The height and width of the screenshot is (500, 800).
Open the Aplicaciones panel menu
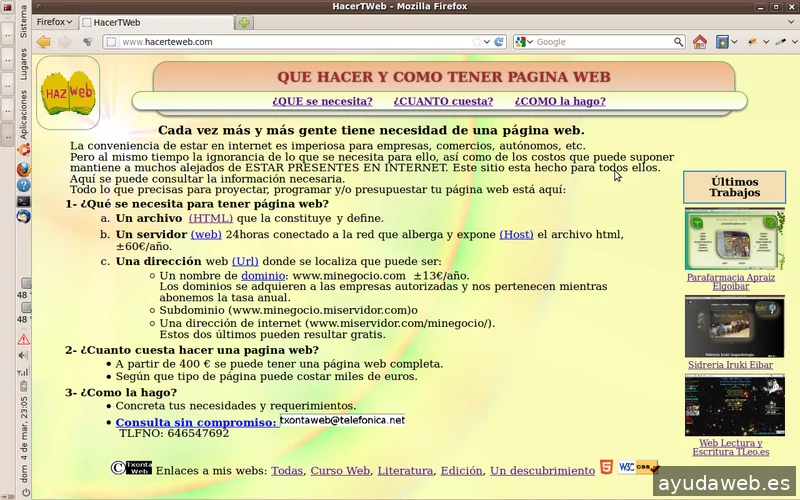(x=23, y=115)
